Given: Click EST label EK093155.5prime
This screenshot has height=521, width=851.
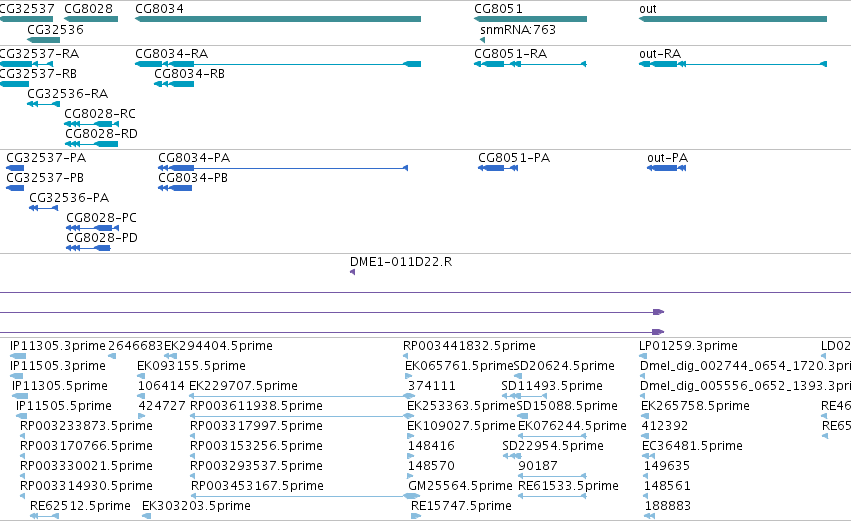Looking at the screenshot, I should point(191,366).
